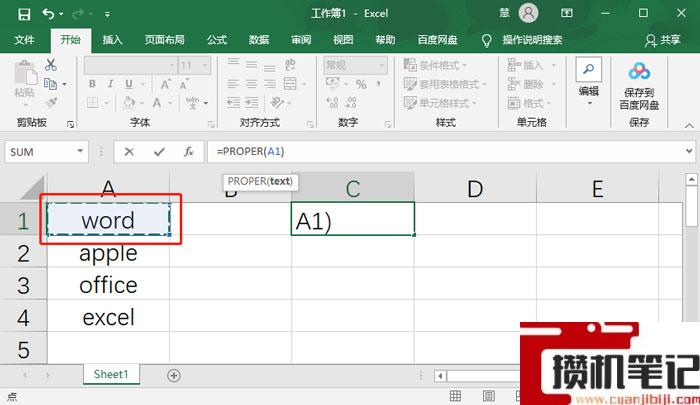
Task: Click the Sheet1 tab
Action: 111,374
